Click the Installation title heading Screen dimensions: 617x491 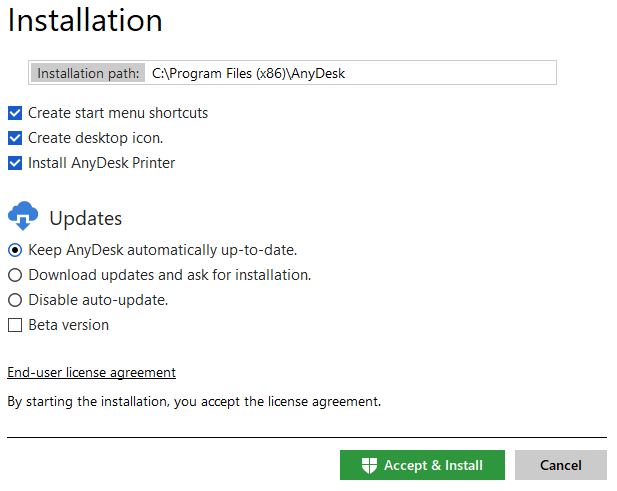coord(85,20)
